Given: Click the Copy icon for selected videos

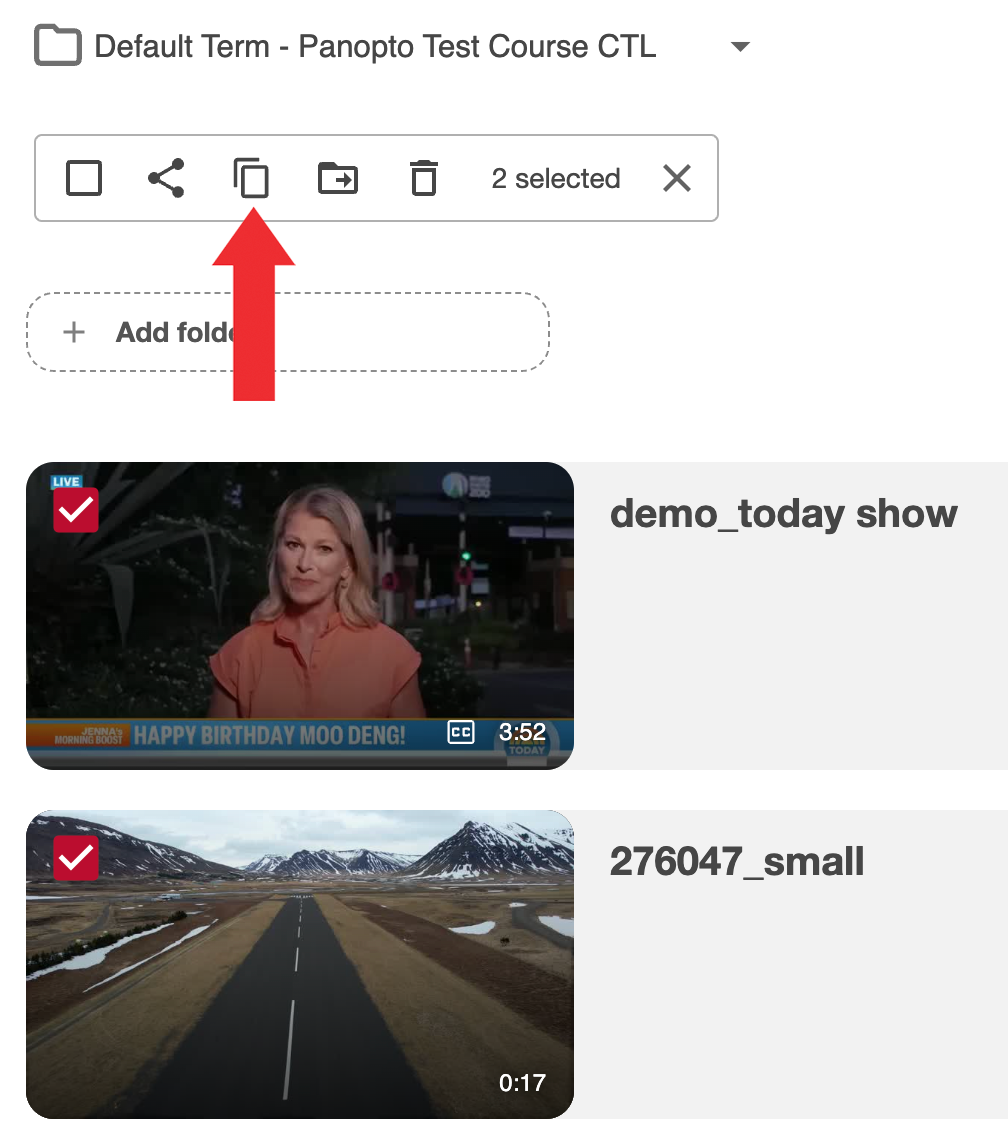Looking at the screenshot, I should coord(252,178).
